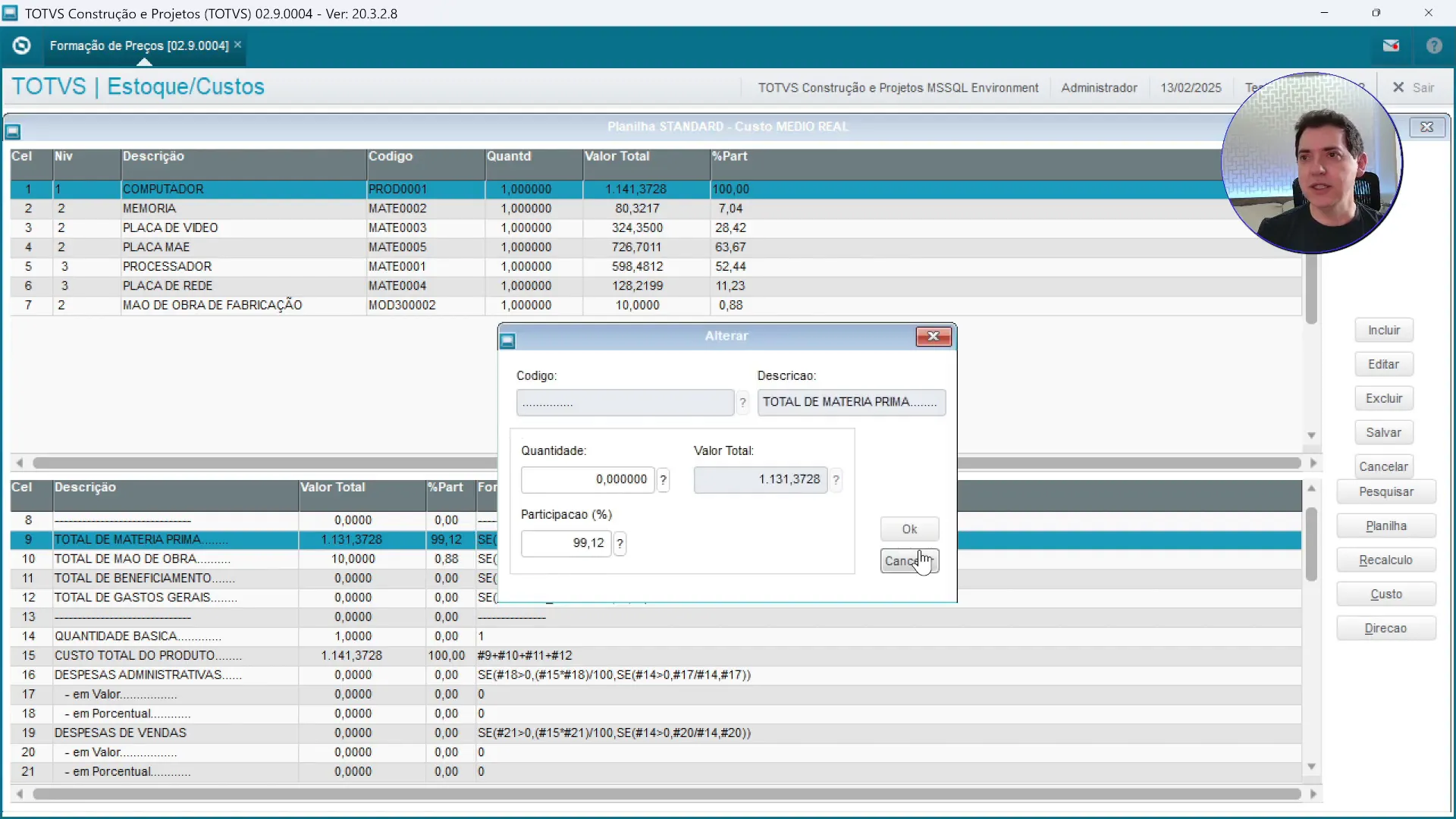The width and height of the screenshot is (1456, 819).
Task: Click the Participacao lookup question mark
Action: point(620,543)
